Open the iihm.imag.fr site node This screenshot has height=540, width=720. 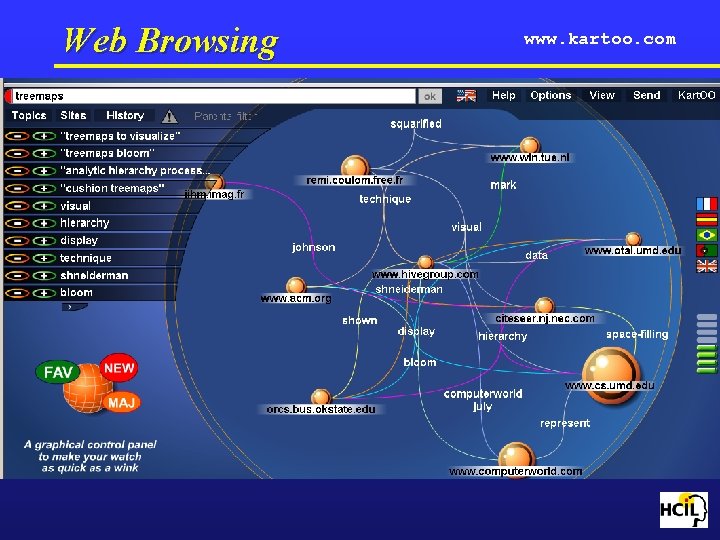214,183
